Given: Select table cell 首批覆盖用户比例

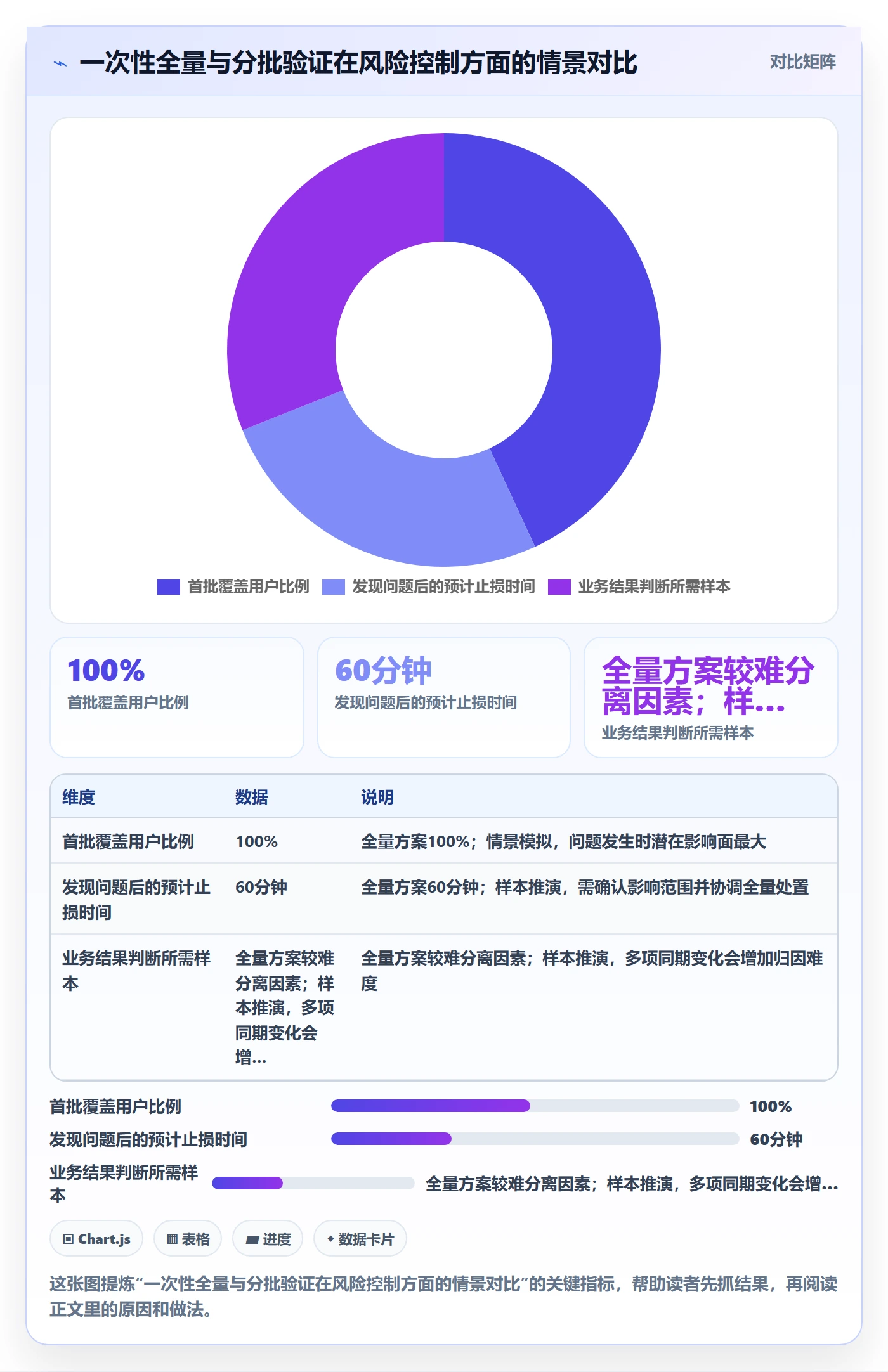Looking at the screenshot, I should coord(128,841).
